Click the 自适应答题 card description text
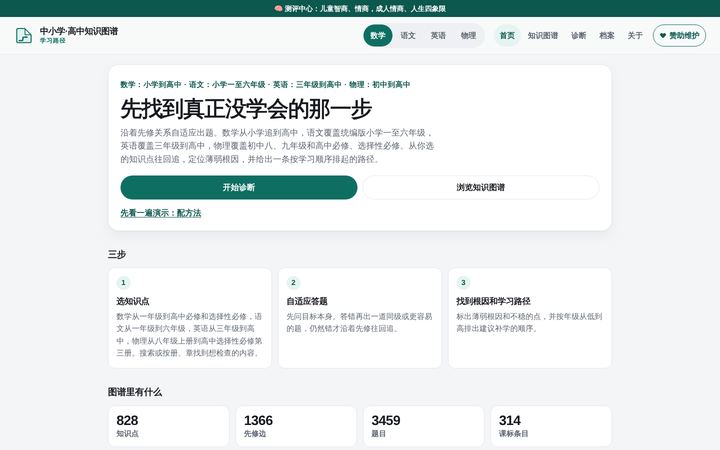 [x=360, y=322]
